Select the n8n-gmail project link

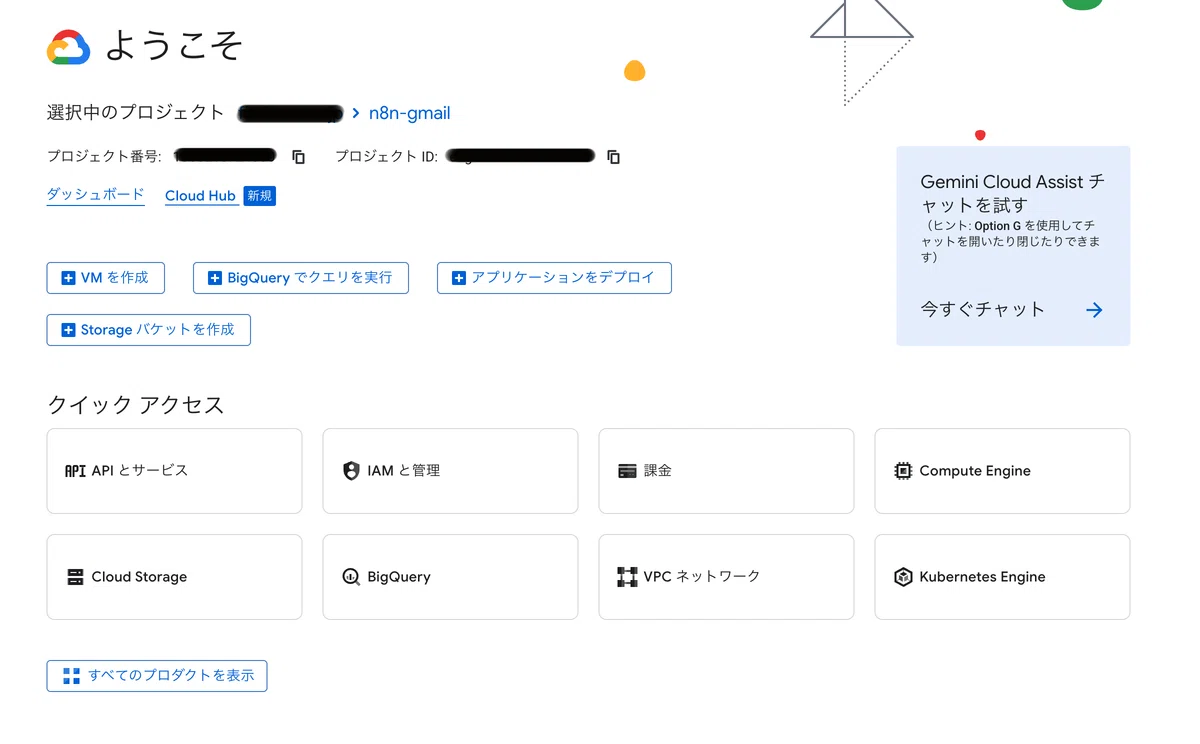point(409,113)
